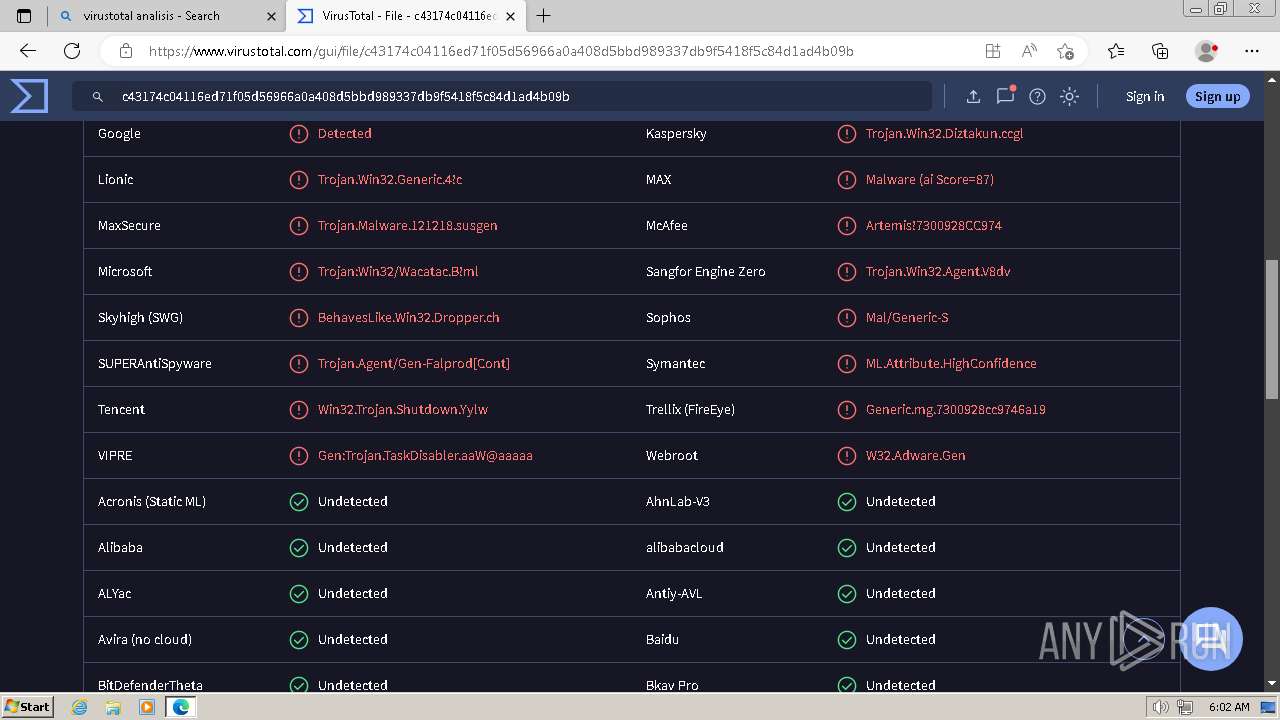Toggle the light/dark theme icon
Screen dimensions: 1280x720
click(1069, 97)
